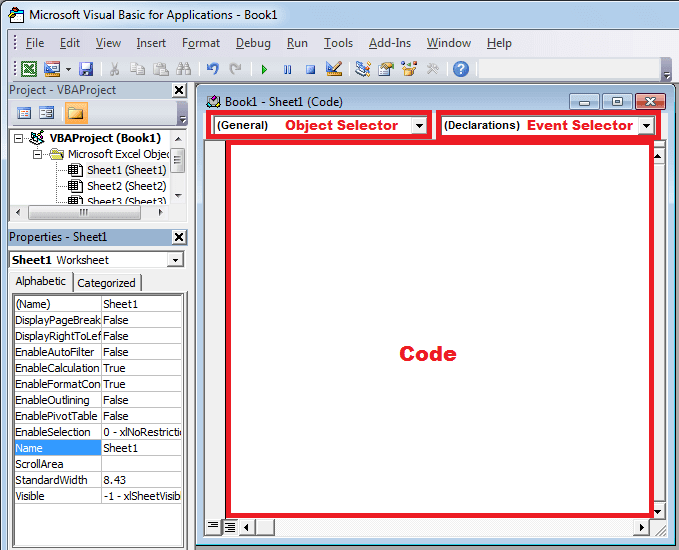
Task: Click toolbar options overflow arrow
Action: (x=667, y=69)
